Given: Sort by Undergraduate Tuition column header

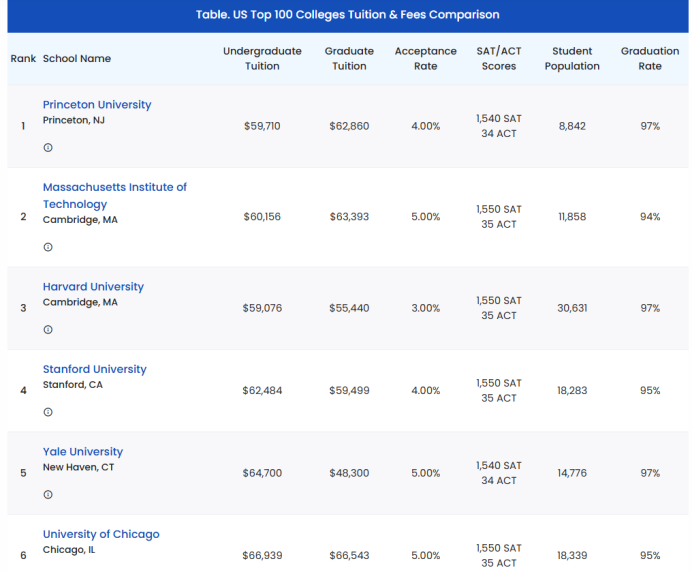Looking at the screenshot, I should click(262, 58).
